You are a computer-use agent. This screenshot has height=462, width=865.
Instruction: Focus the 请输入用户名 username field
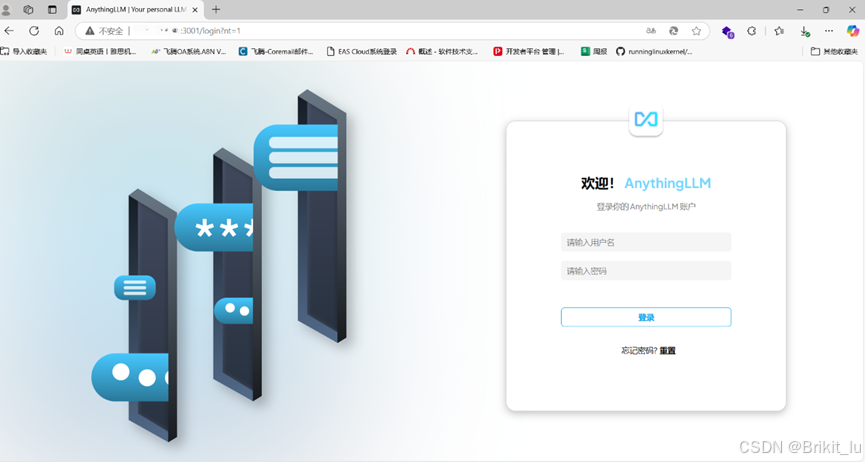pyautogui.click(x=645, y=242)
